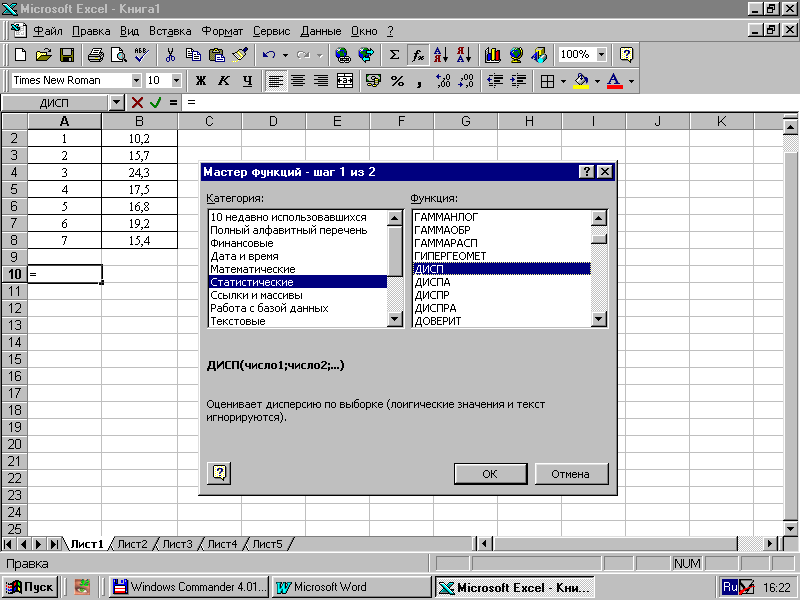Apply currency format icon

373,81
